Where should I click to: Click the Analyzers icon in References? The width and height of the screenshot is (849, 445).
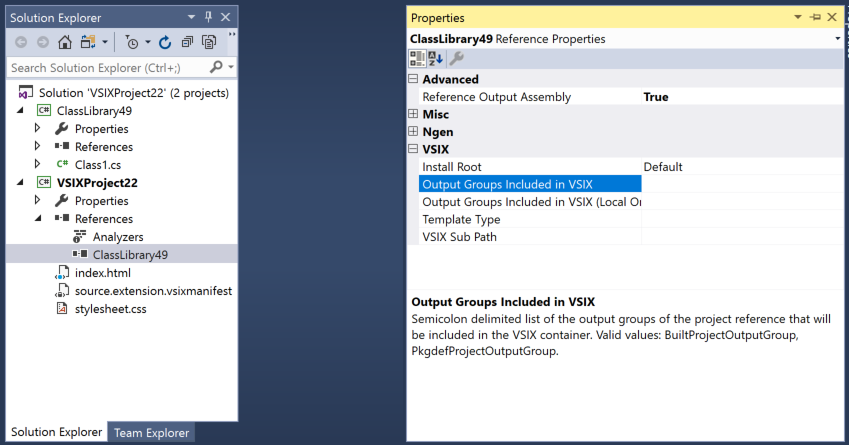click(x=80, y=237)
